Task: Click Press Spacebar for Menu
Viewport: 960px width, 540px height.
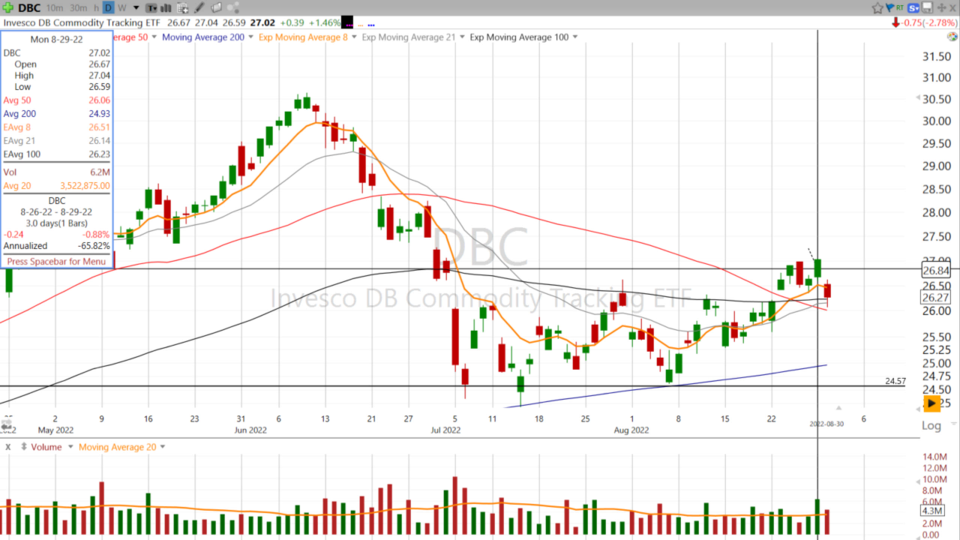Action: tap(57, 261)
